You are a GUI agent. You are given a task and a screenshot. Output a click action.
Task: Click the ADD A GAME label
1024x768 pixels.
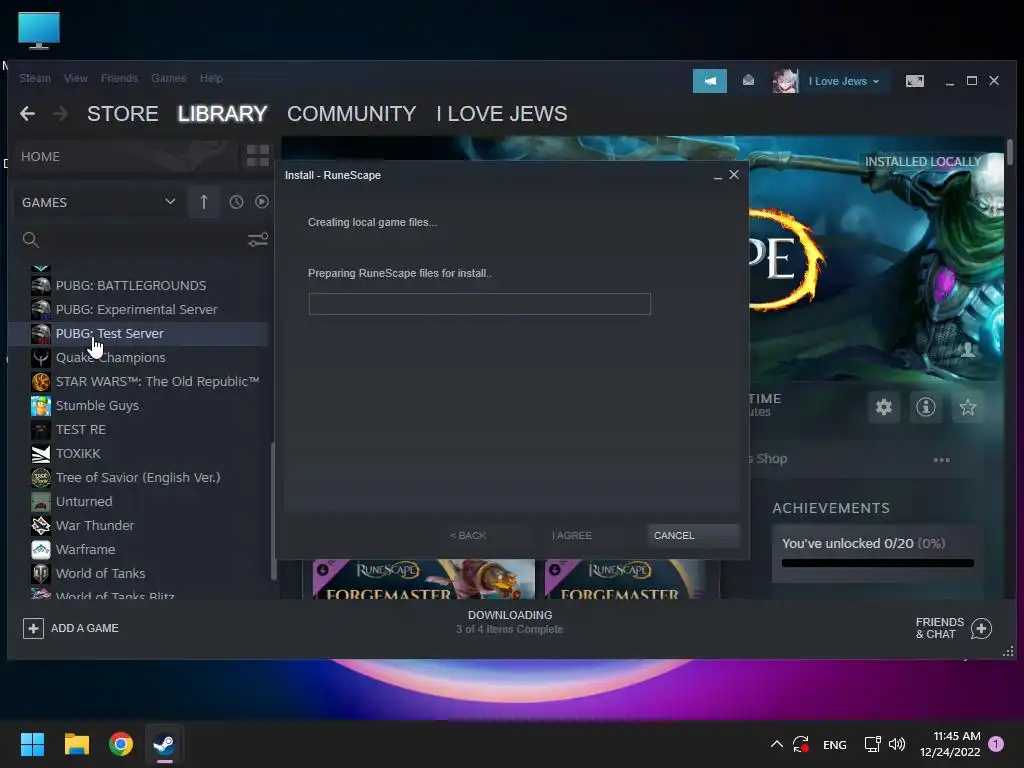coord(85,628)
